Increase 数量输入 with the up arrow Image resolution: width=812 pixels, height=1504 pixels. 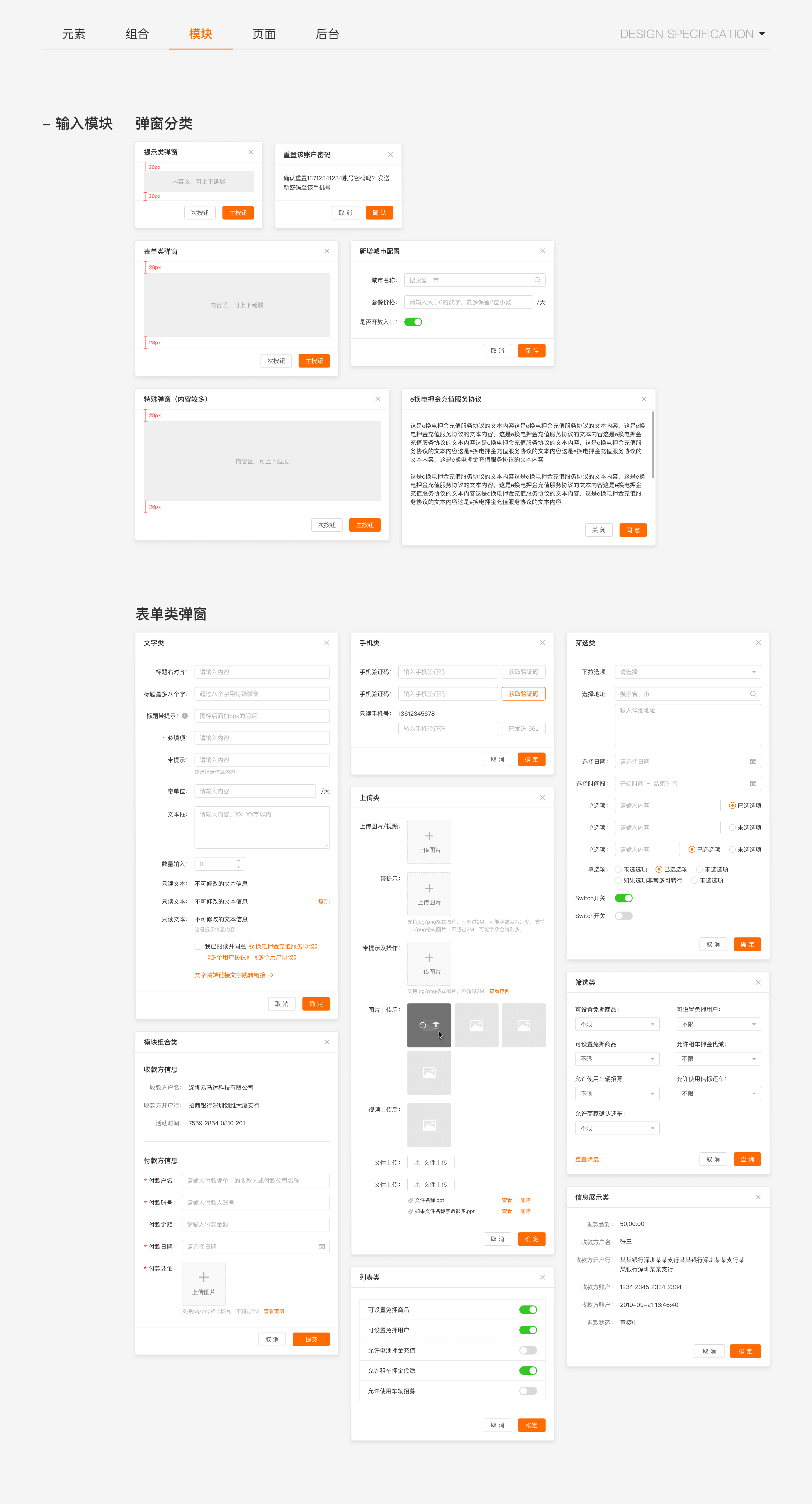[x=238, y=861]
